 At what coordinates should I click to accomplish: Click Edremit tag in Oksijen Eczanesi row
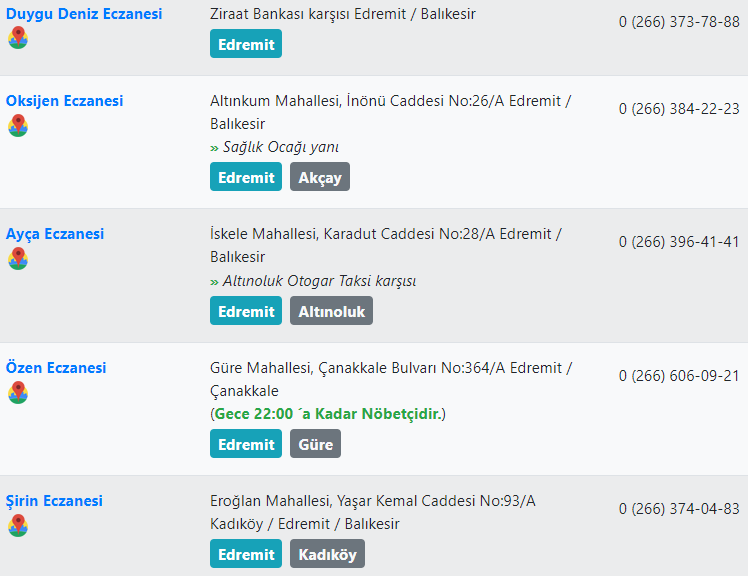(x=246, y=177)
